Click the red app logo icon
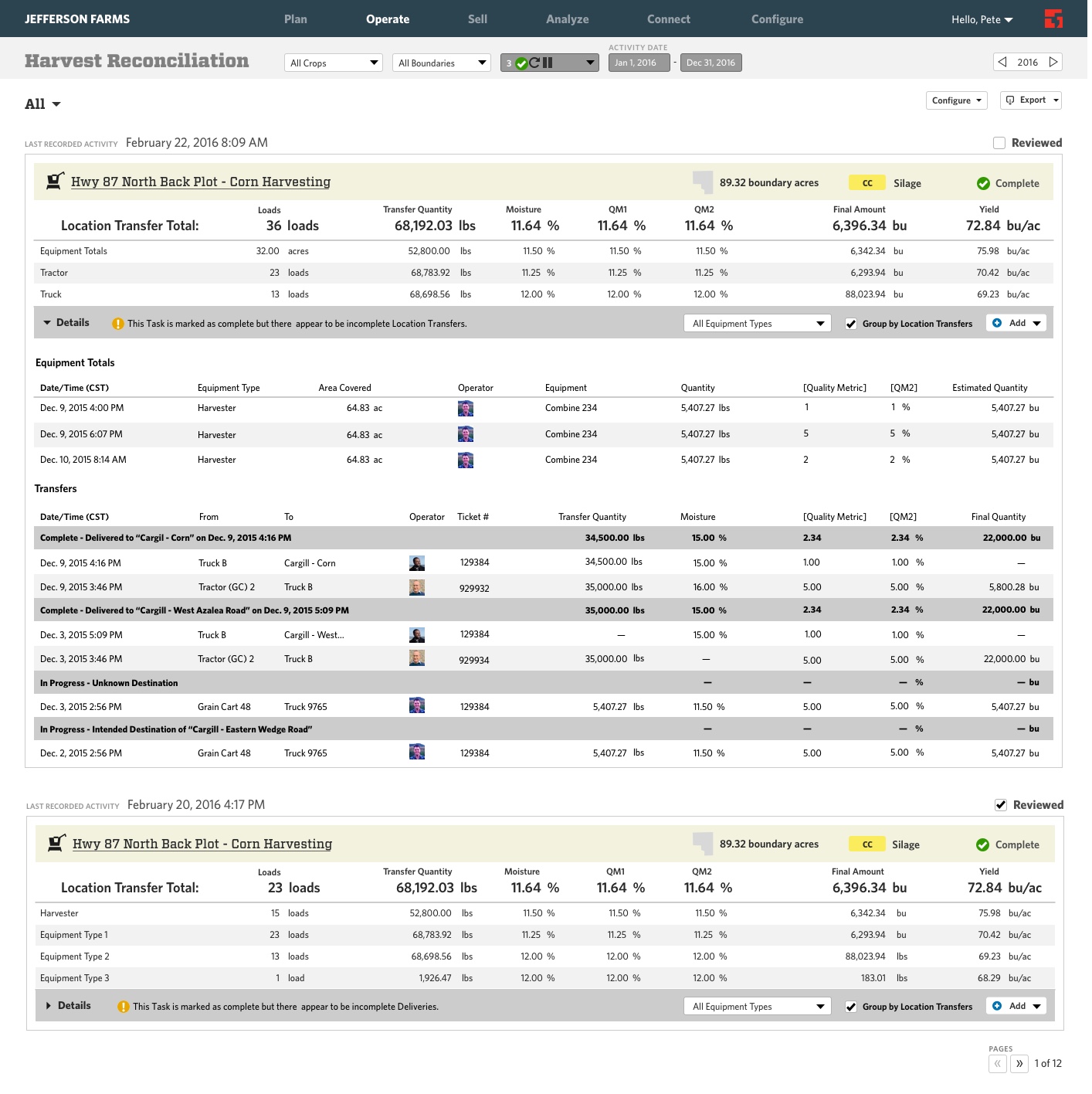Screen dimensions: 1092x1094 click(1053, 19)
